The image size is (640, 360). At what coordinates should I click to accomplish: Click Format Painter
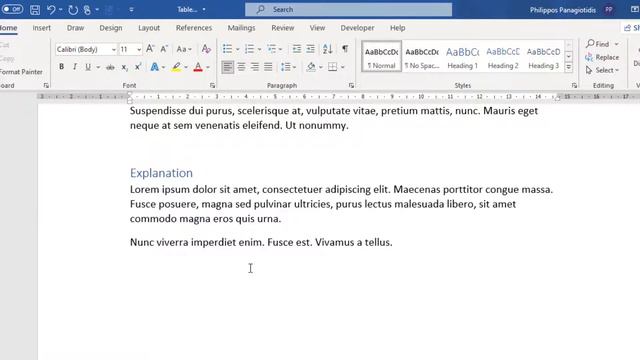click(20, 72)
